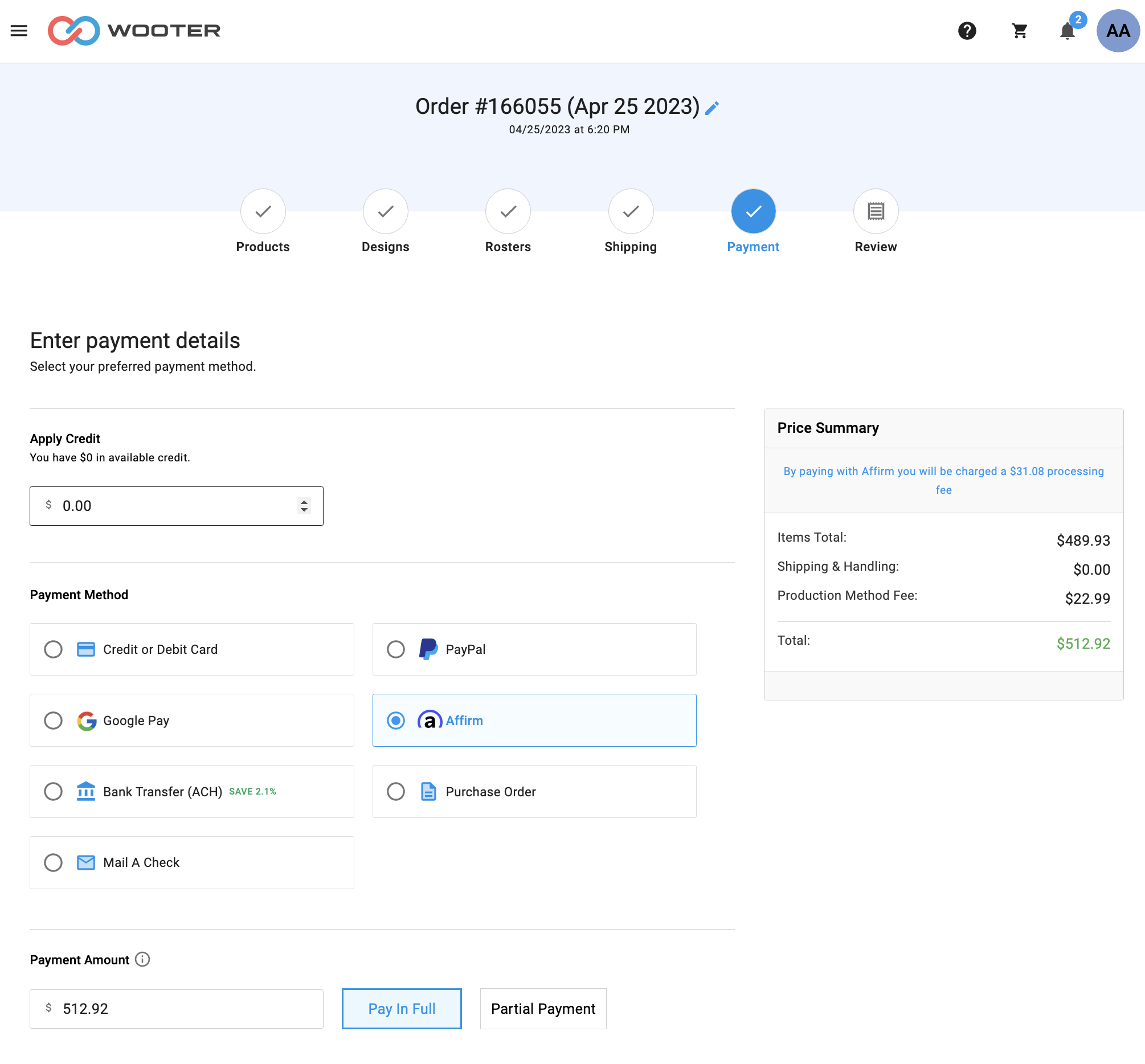Return to the Shipping step

point(631,211)
